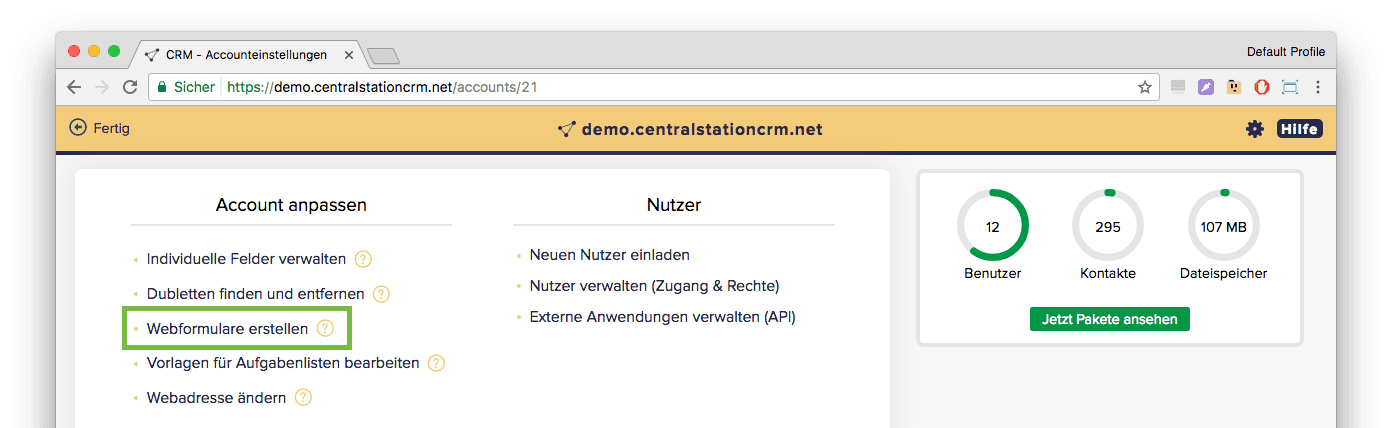Screen dimensions: 1392x428
Task: Open Webformulare erstellen link
Action: pyautogui.click(x=227, y=328)
